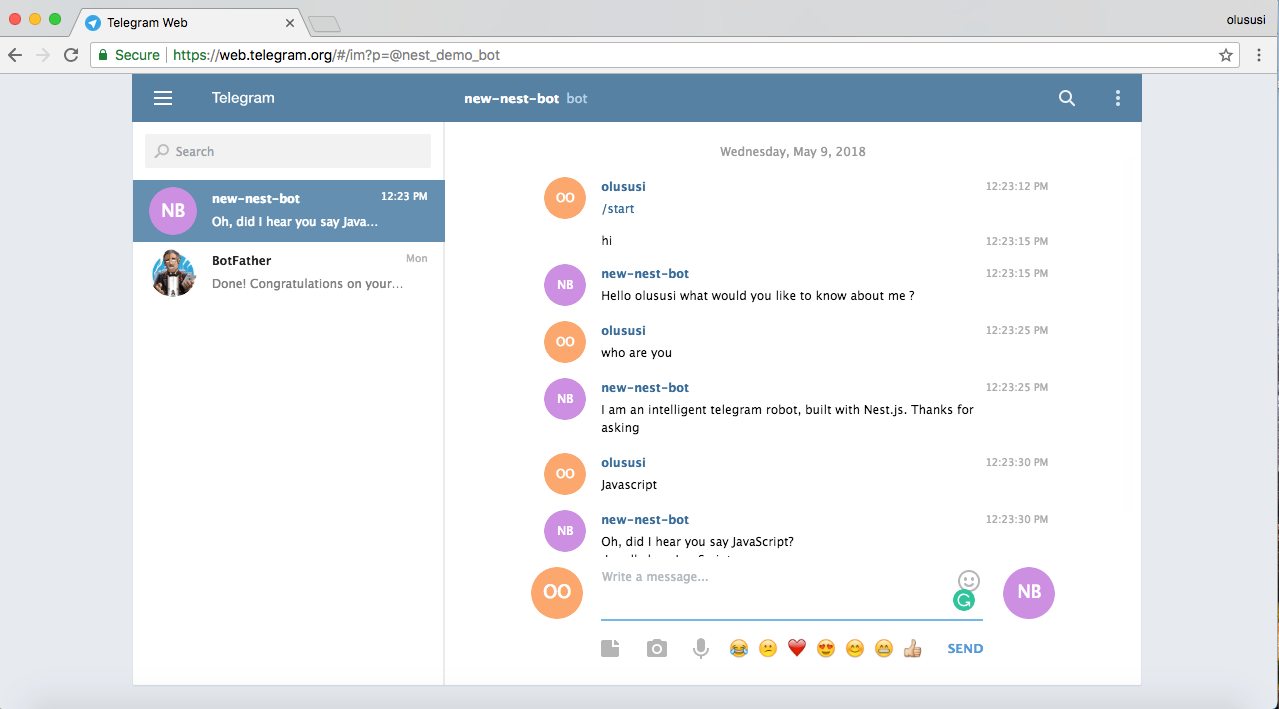Click olususi sender name above /start

click(623, 187)
